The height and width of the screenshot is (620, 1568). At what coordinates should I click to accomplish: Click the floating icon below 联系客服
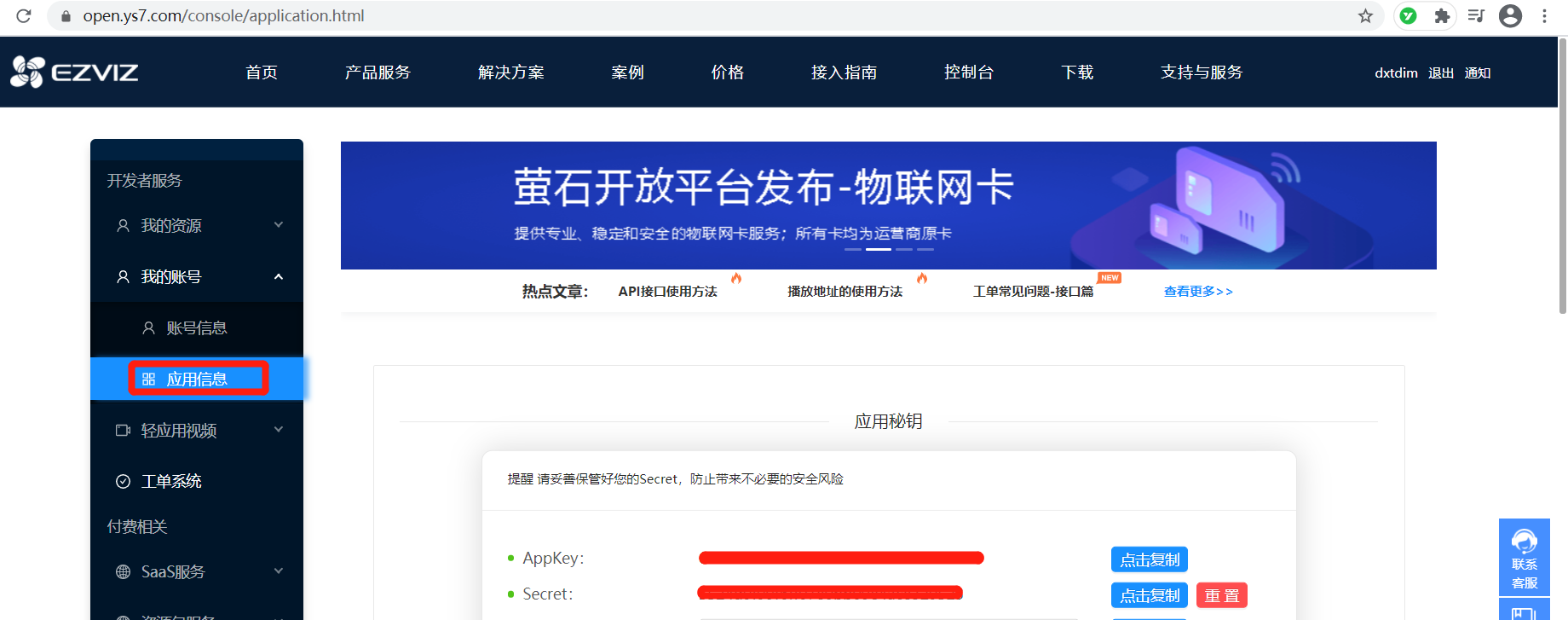click(x=1525, y=611)
